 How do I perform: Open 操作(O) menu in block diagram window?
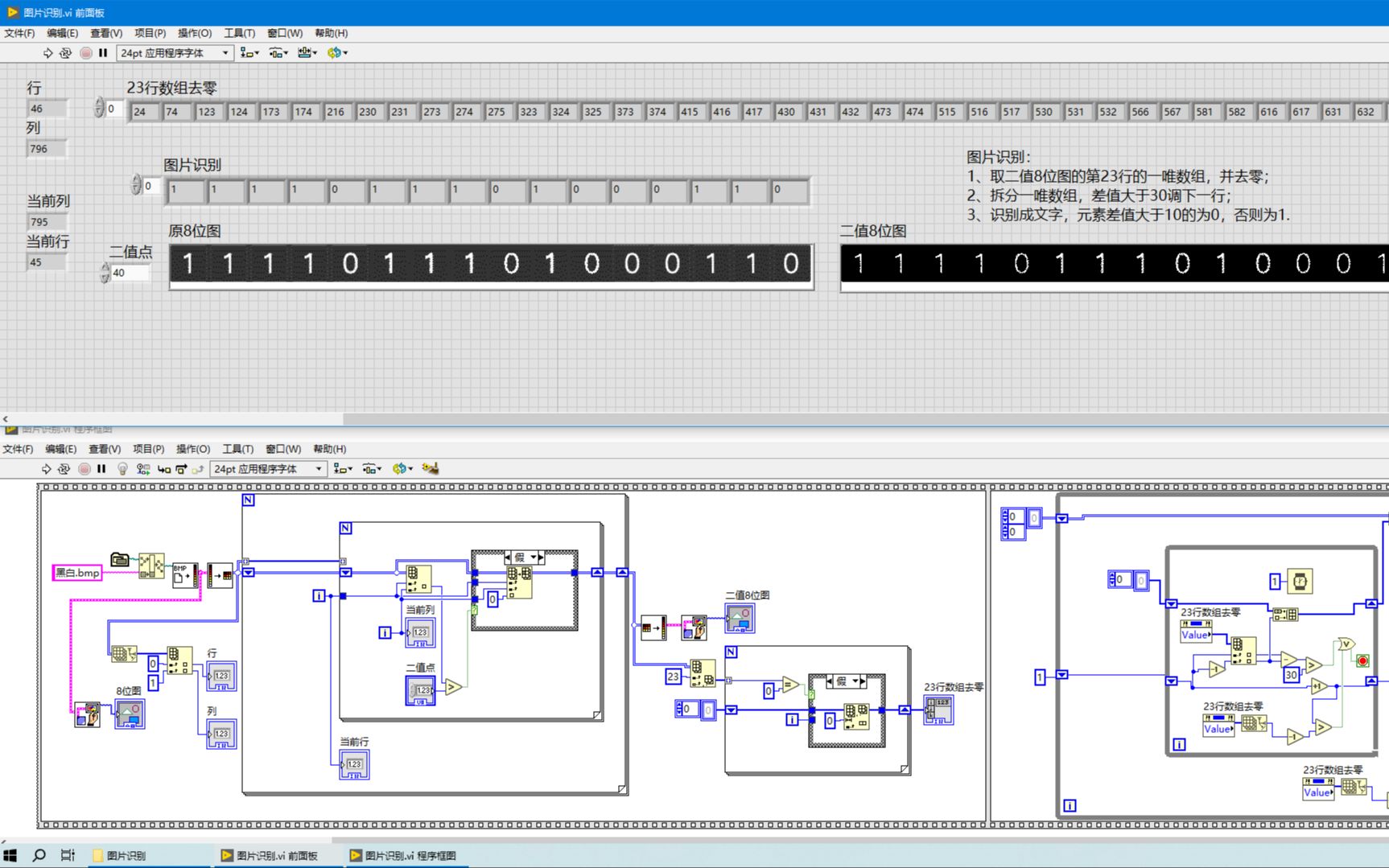[193, 449]
